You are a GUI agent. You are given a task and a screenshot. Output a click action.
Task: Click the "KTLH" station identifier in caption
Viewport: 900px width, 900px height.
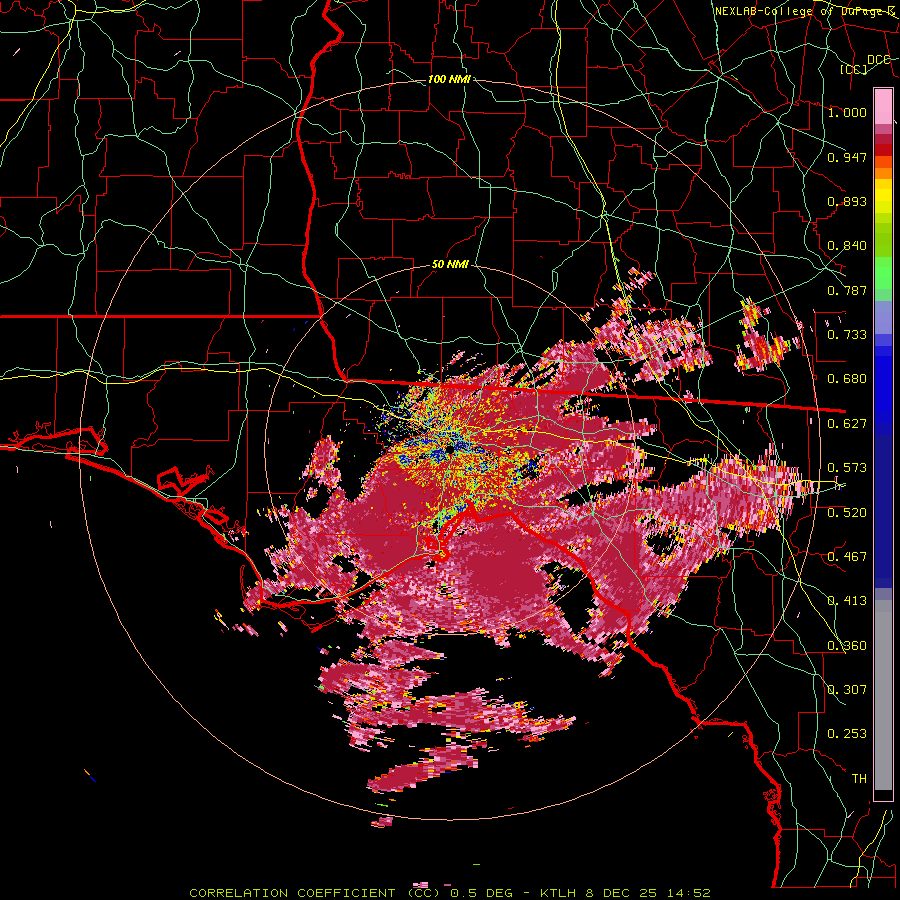pos(558,893)
